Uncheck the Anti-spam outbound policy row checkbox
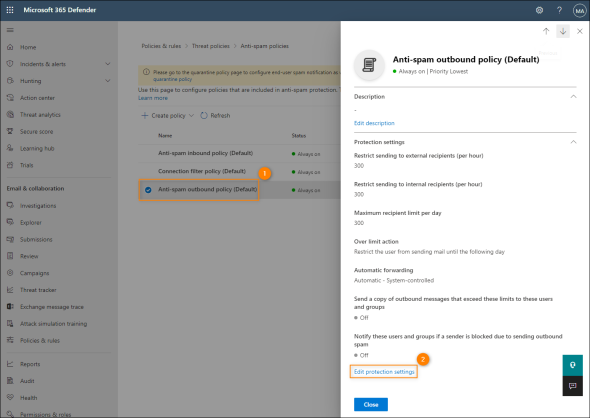Screen dimensions: 590x418 [148, 190]
